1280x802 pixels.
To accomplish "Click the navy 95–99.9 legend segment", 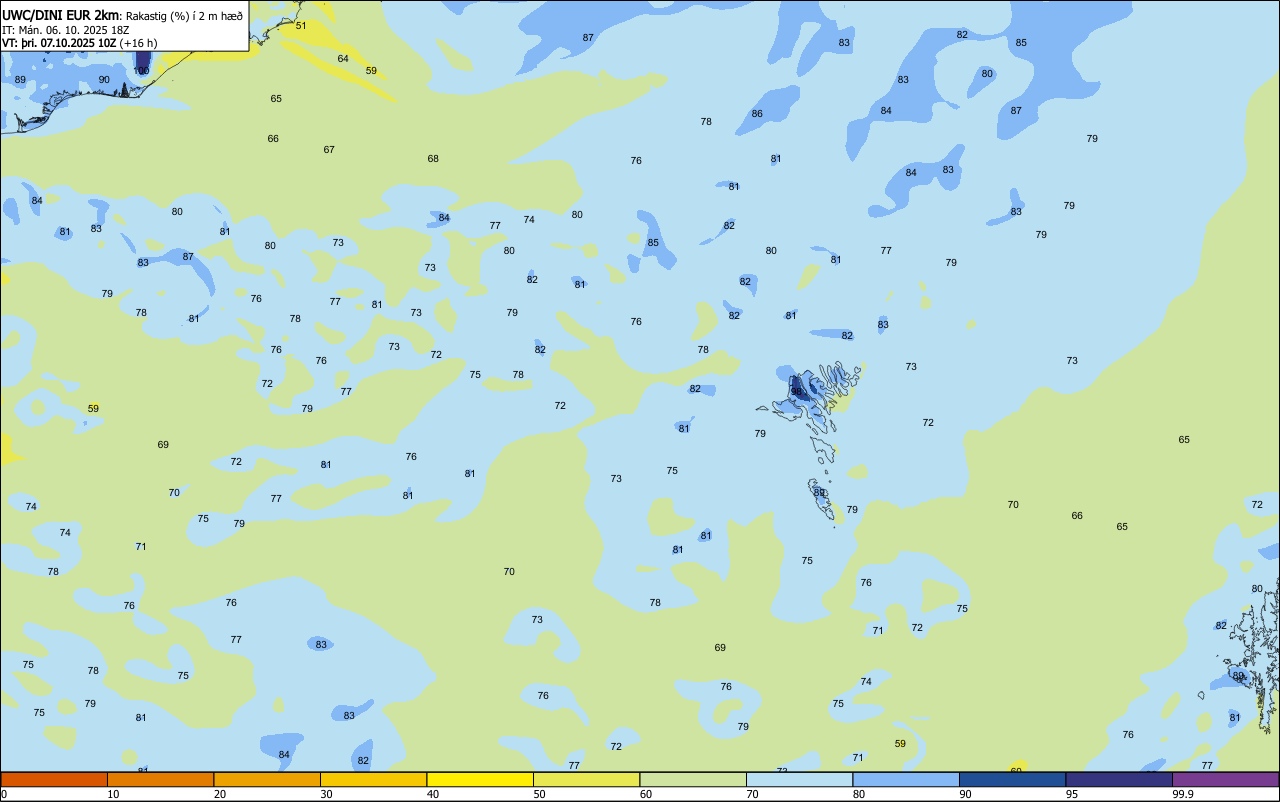I will [x=1119, y=779].
